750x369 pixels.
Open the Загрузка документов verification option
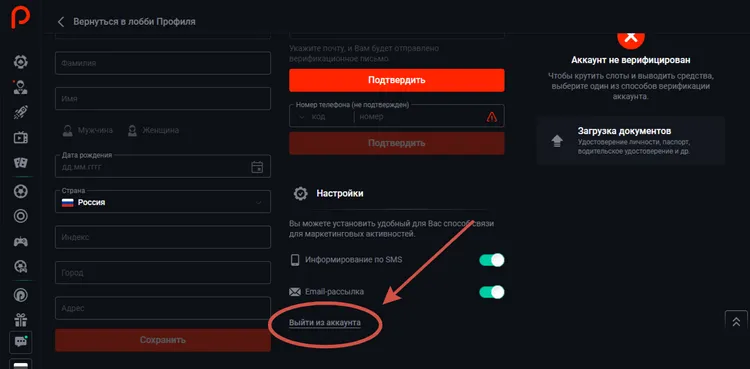(630, 141)
